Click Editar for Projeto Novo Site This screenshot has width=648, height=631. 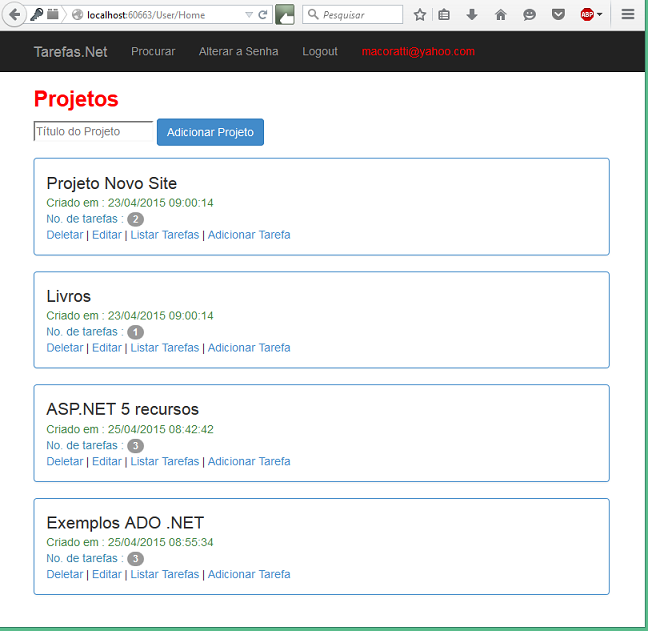click(x=107, y=235)
